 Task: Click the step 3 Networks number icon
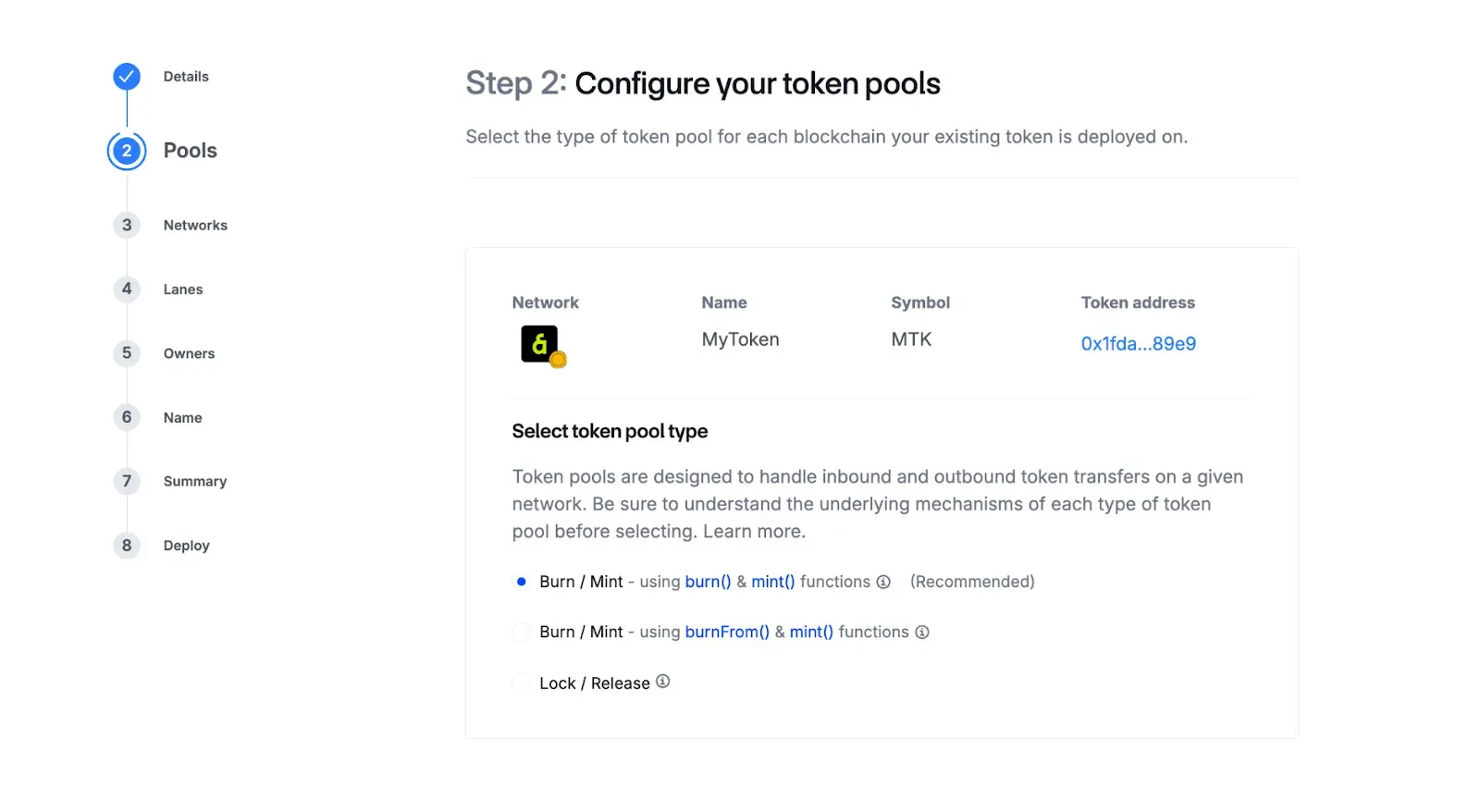pos(127,225)
